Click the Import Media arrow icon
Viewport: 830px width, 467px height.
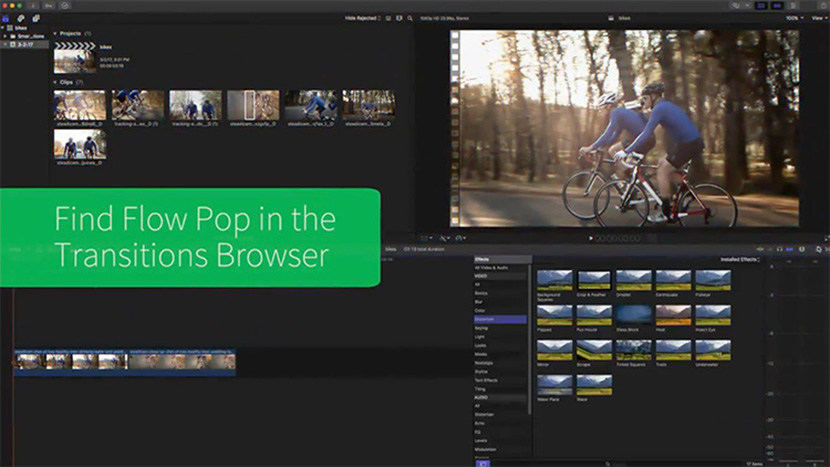click(32, 6)
